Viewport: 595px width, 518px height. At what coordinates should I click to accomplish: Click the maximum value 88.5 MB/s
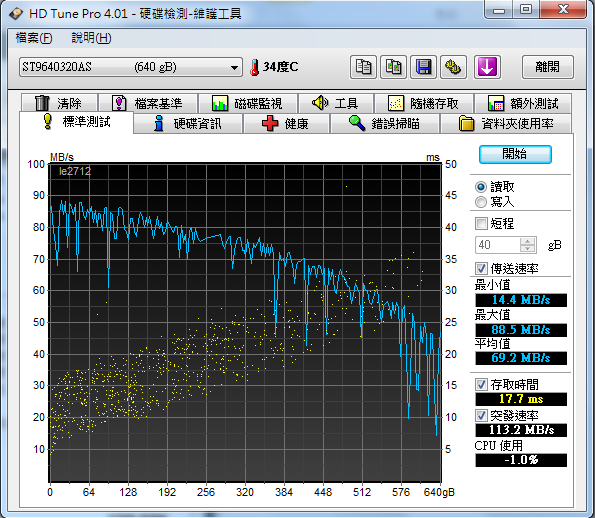tap(521, 330)
